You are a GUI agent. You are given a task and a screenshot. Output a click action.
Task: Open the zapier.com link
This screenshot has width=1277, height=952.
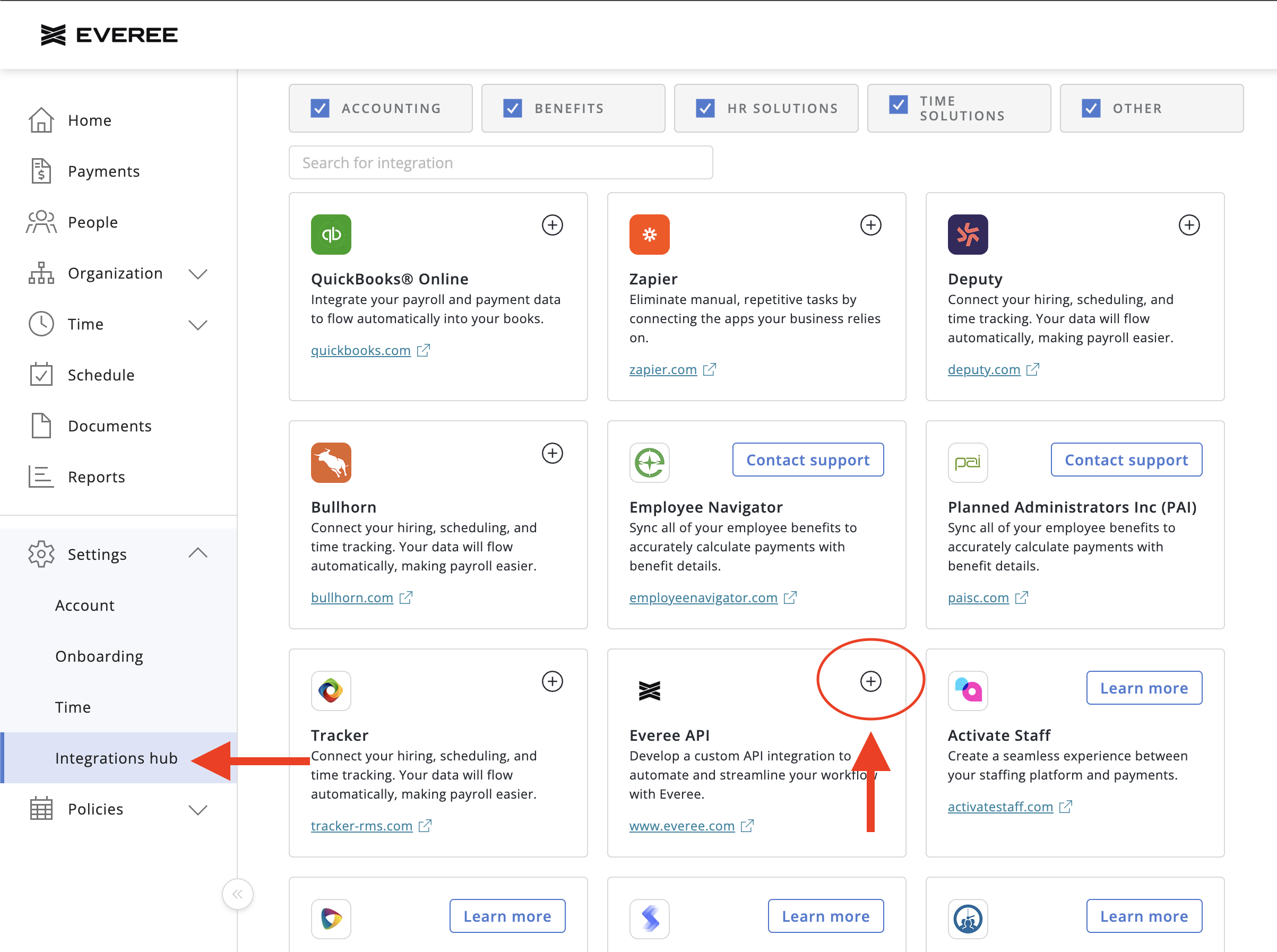click(x=663, y=369)
